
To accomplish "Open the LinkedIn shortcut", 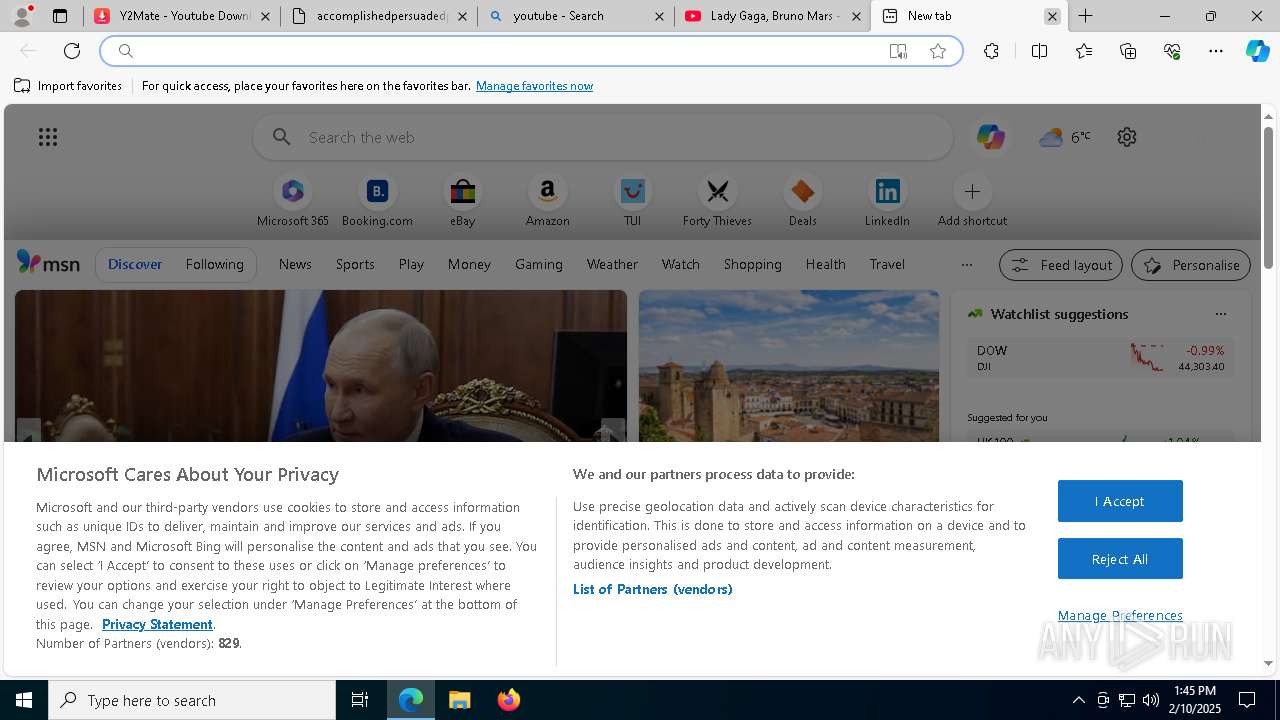I will pyautogui.click(x=887, y=201).
